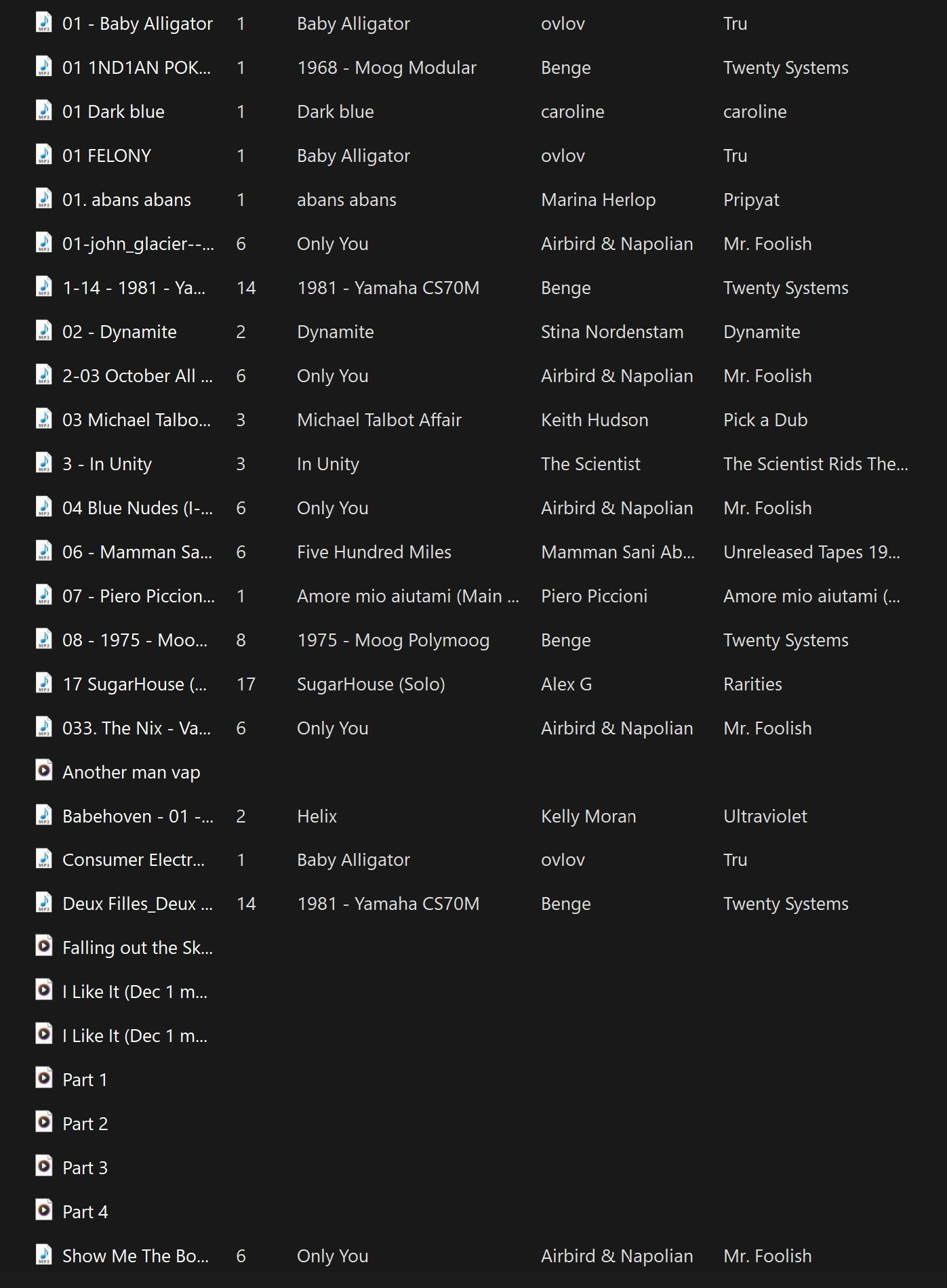This screenshot has height=1288, width=947.
Task: Select the video icon beside Part 1
Action: click(x=44, y=1079)
